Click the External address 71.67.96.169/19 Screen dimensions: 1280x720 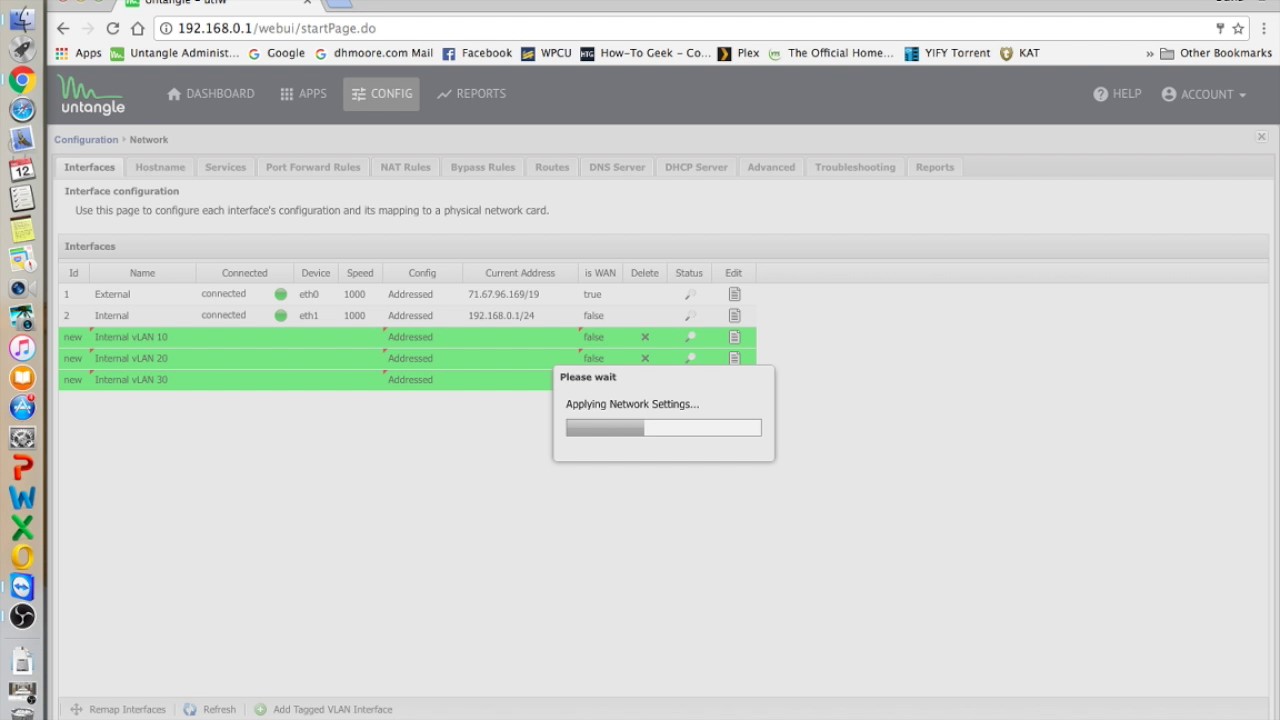coord(503,294)
